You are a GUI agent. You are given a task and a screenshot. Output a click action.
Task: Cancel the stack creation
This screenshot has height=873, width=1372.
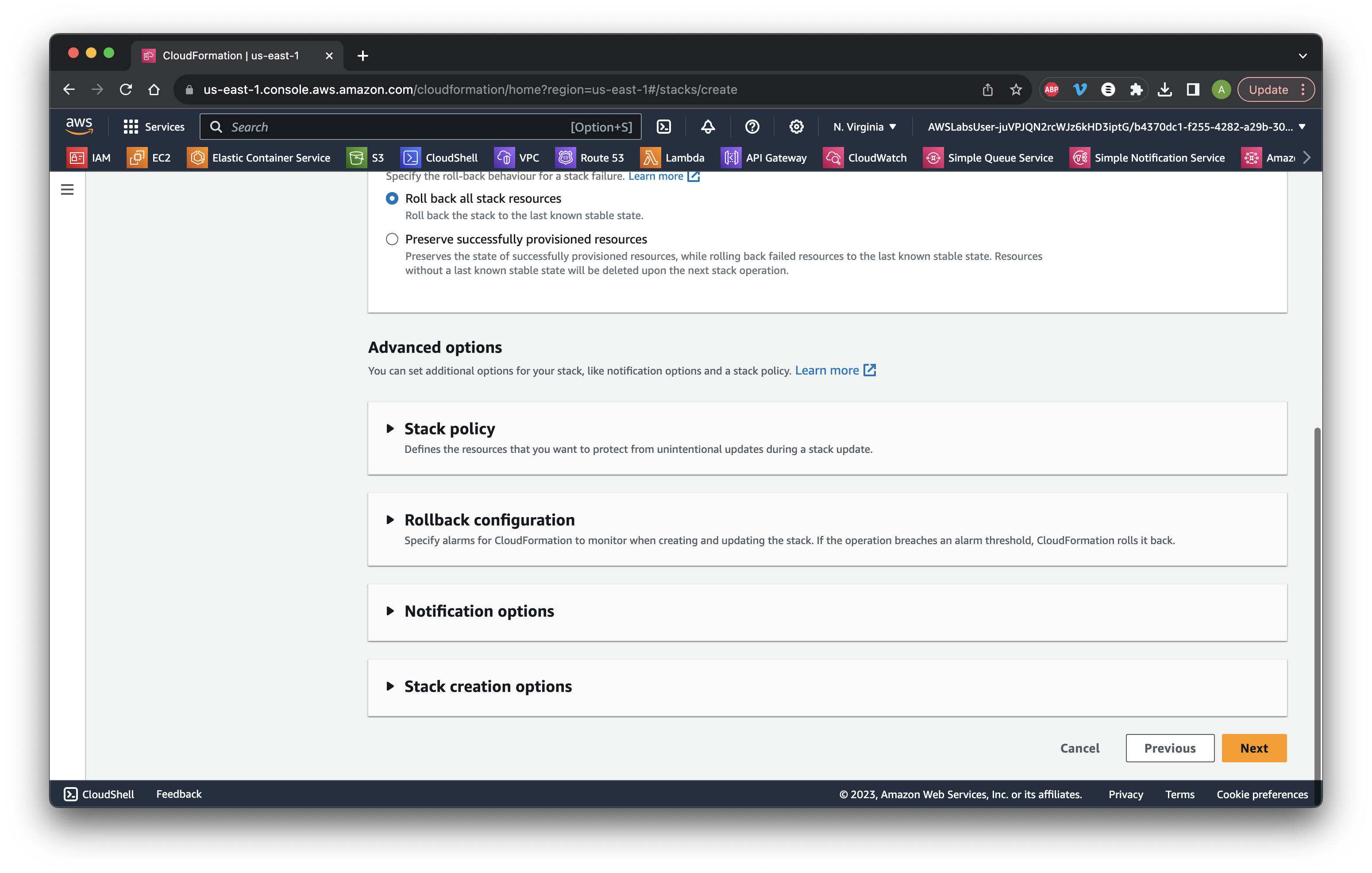pyautogui.click(x=1079, y=748)
